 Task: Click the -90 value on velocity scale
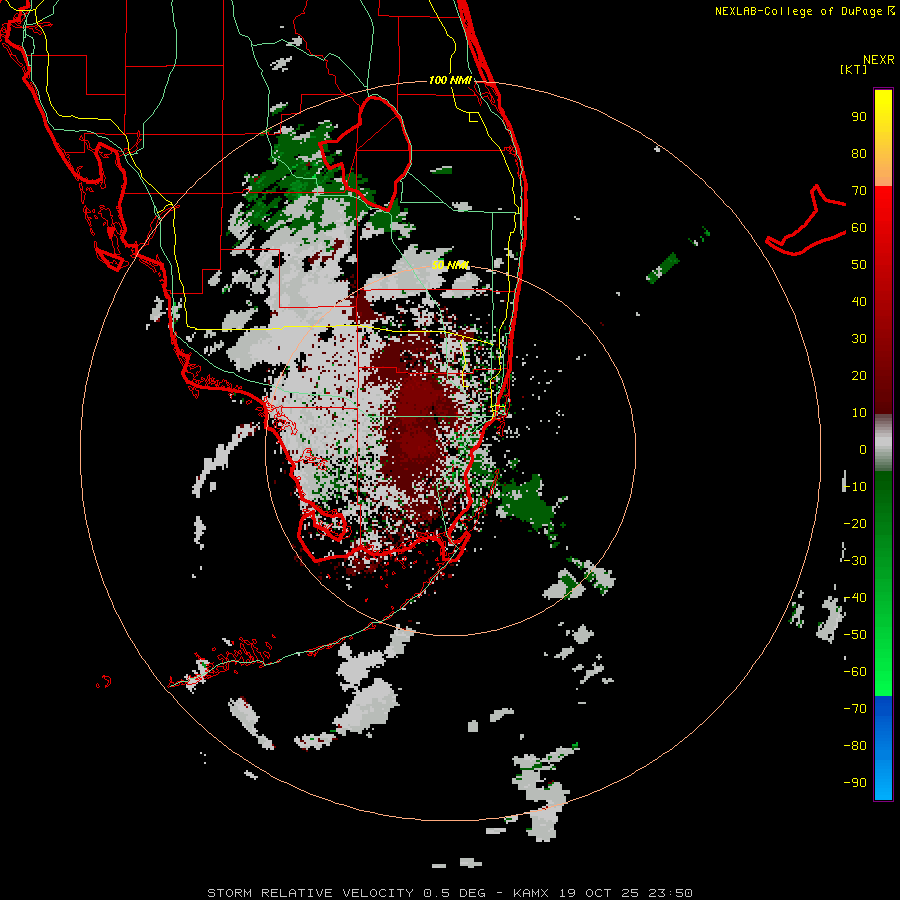pyautogui.click(x=855, y=783)
